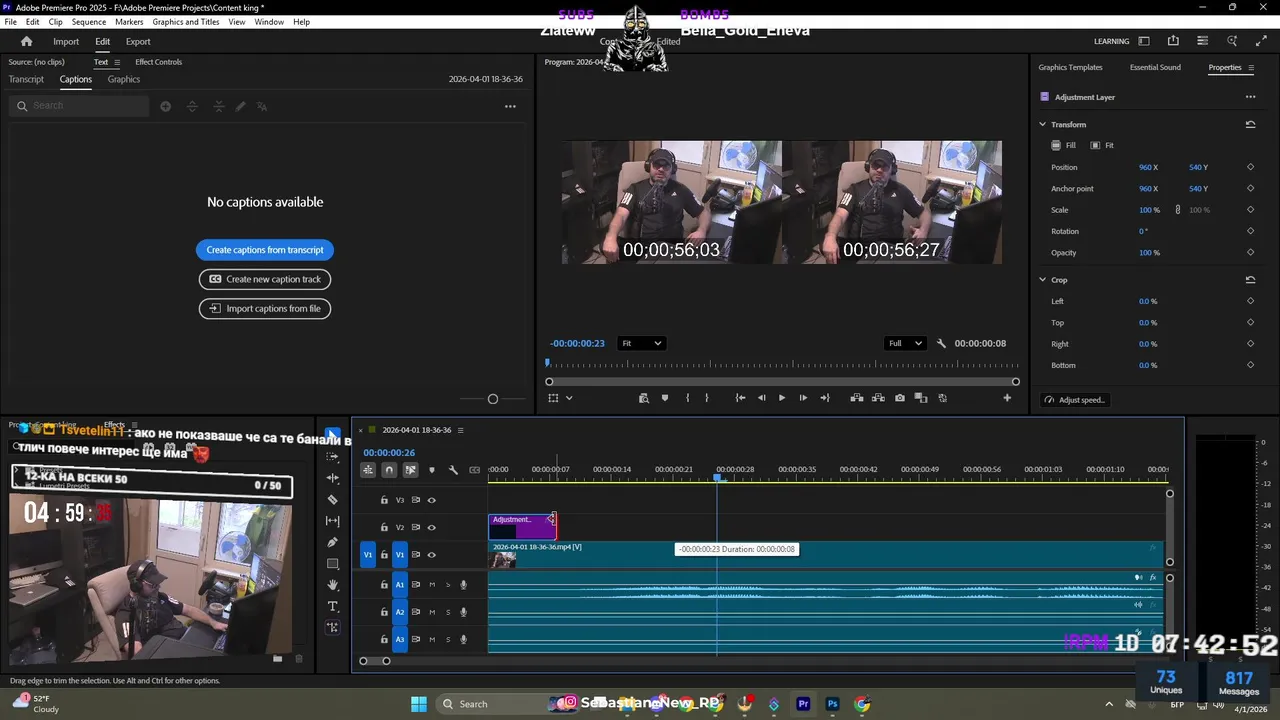Viewport: 1280px width, 720px height.
Task: Collapse the Crop section
Action: [x=1042, y=280]
